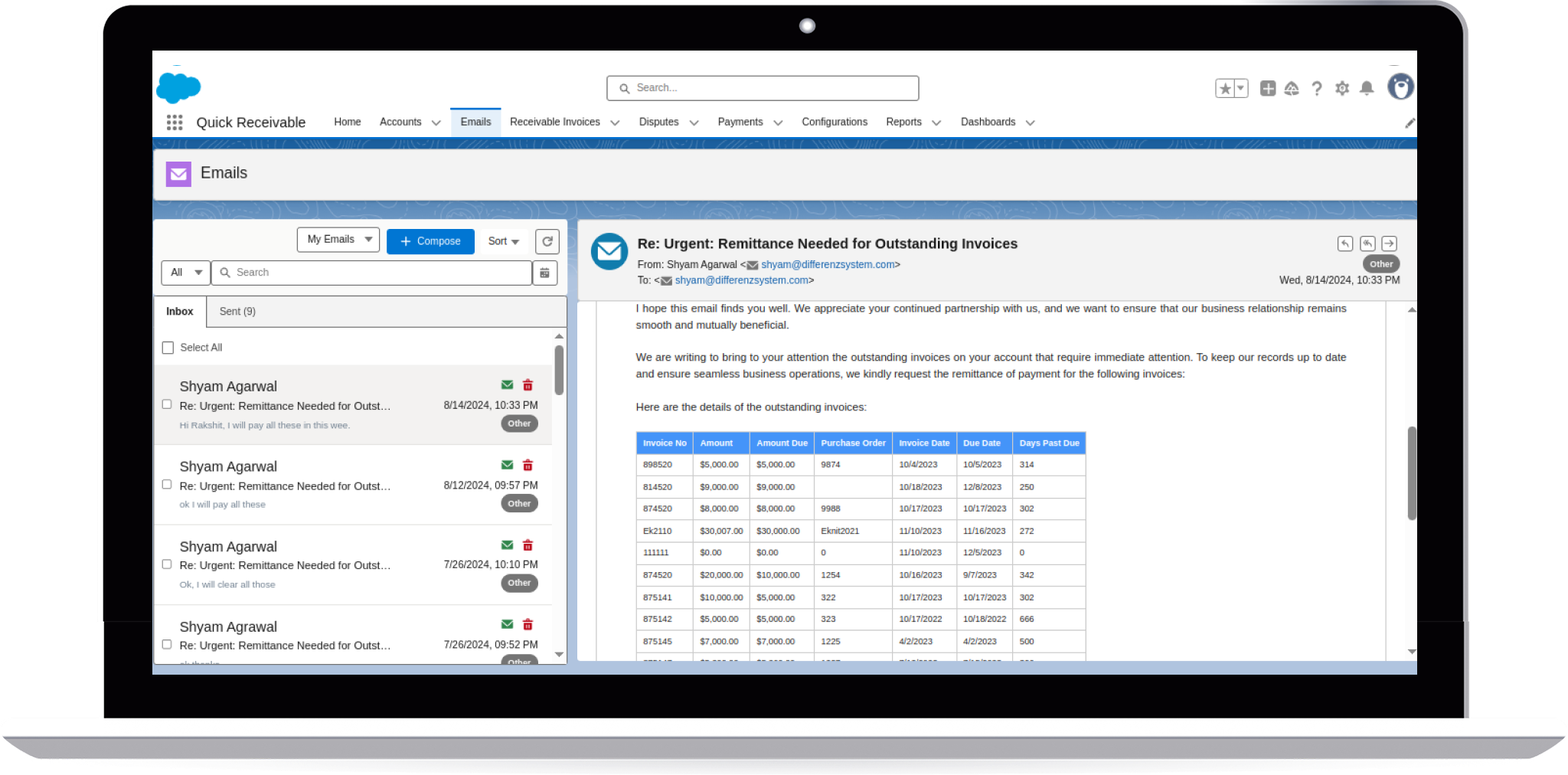The height and width of the screenshot is (775, 1568).
Task: Delete the 8/14/2024 email from Shyam Agarwal
Action: coord(528,384)
